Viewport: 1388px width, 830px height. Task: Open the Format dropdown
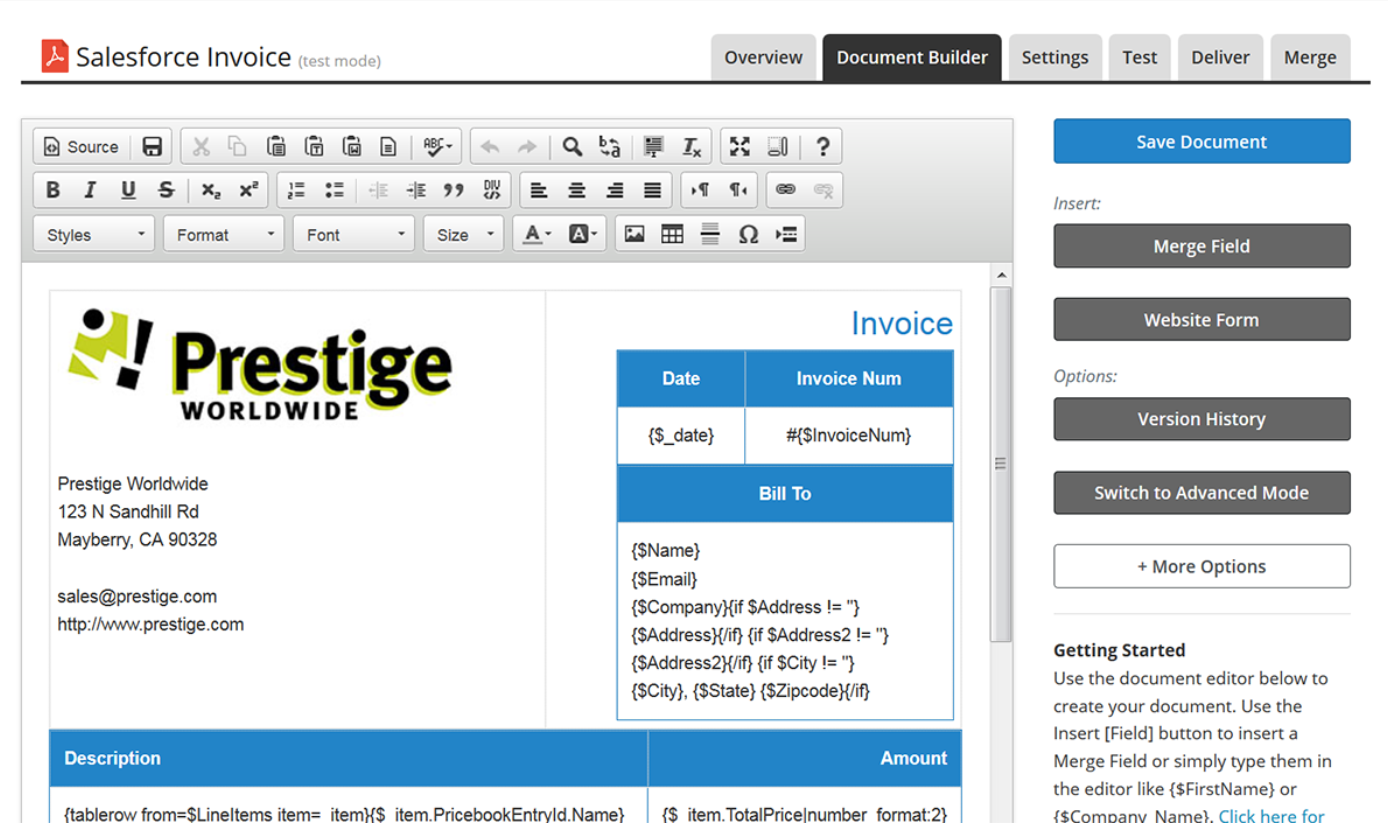224,234
